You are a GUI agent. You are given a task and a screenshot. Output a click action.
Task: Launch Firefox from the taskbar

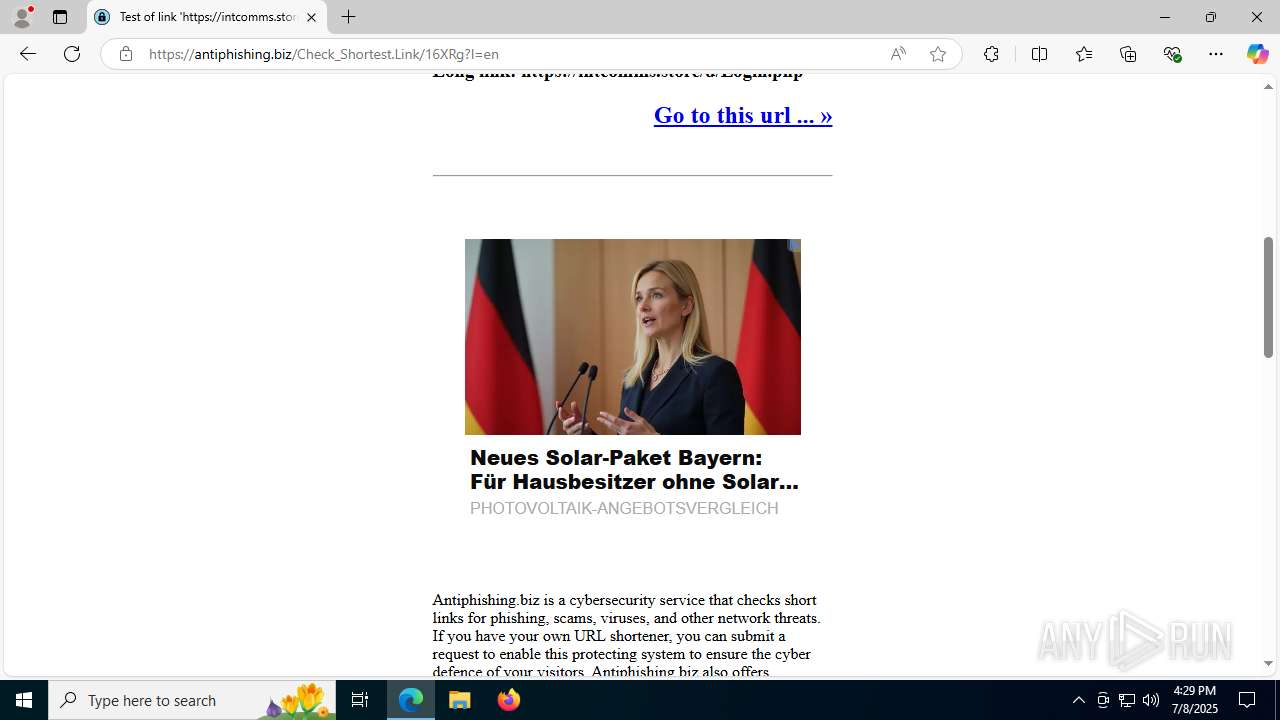[508, 700]
